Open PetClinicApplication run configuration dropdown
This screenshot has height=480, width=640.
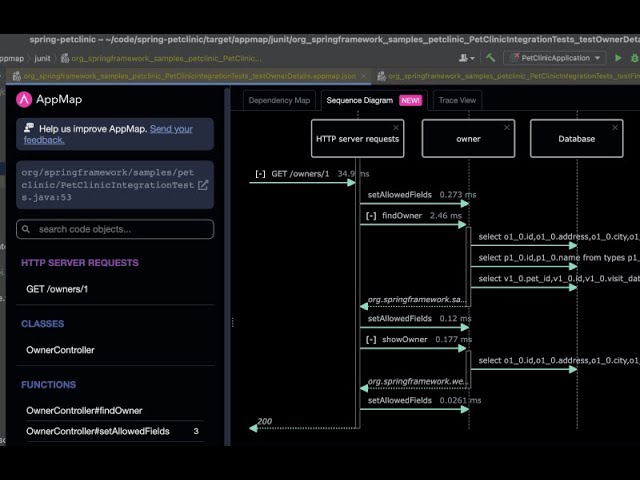coord(555,58)
